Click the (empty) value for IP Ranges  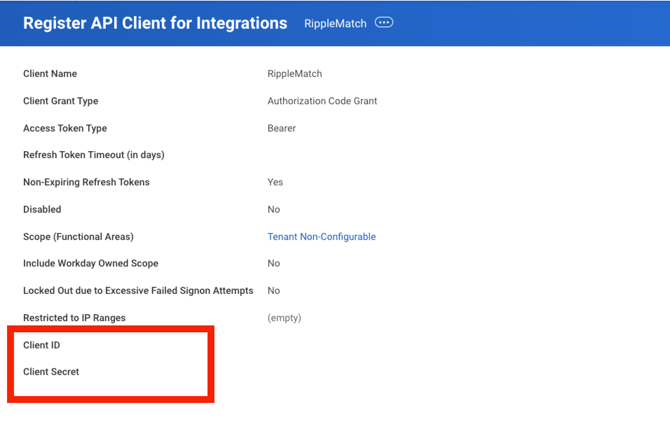coord(284,318)
